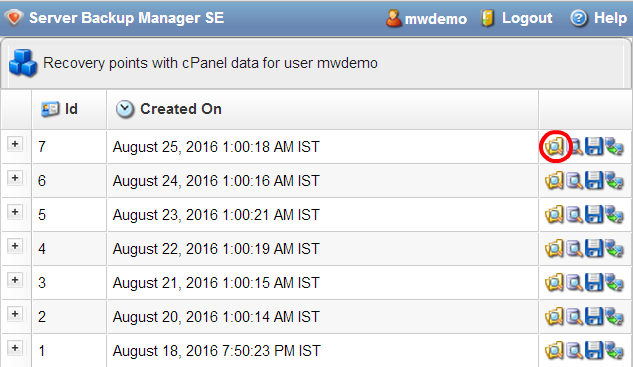Screen dimensions: 633x367
Task: Expand recovery point 7 details
Action: (x=15, y=144)
